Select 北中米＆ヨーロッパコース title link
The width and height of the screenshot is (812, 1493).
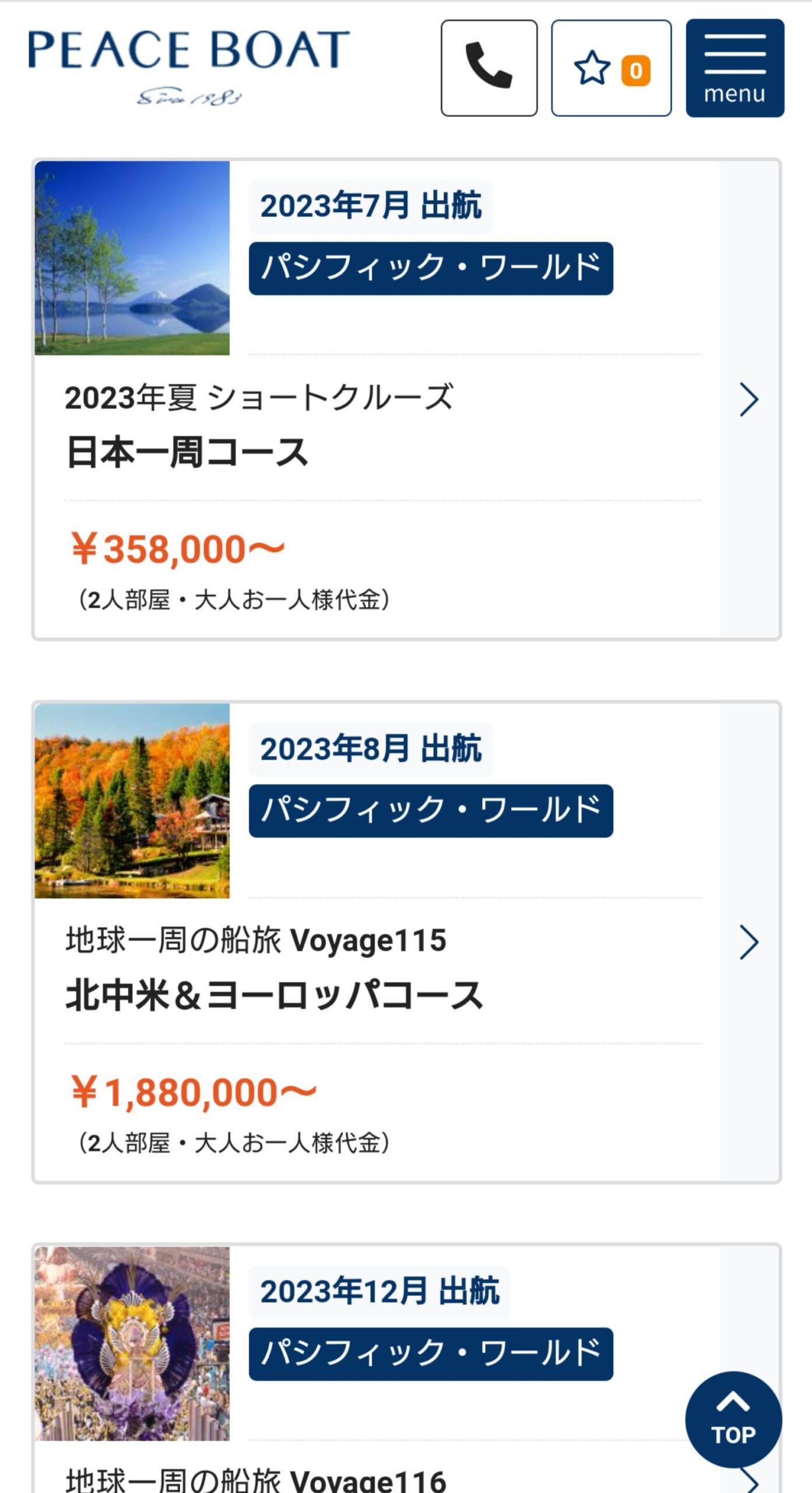click(274, 995)
